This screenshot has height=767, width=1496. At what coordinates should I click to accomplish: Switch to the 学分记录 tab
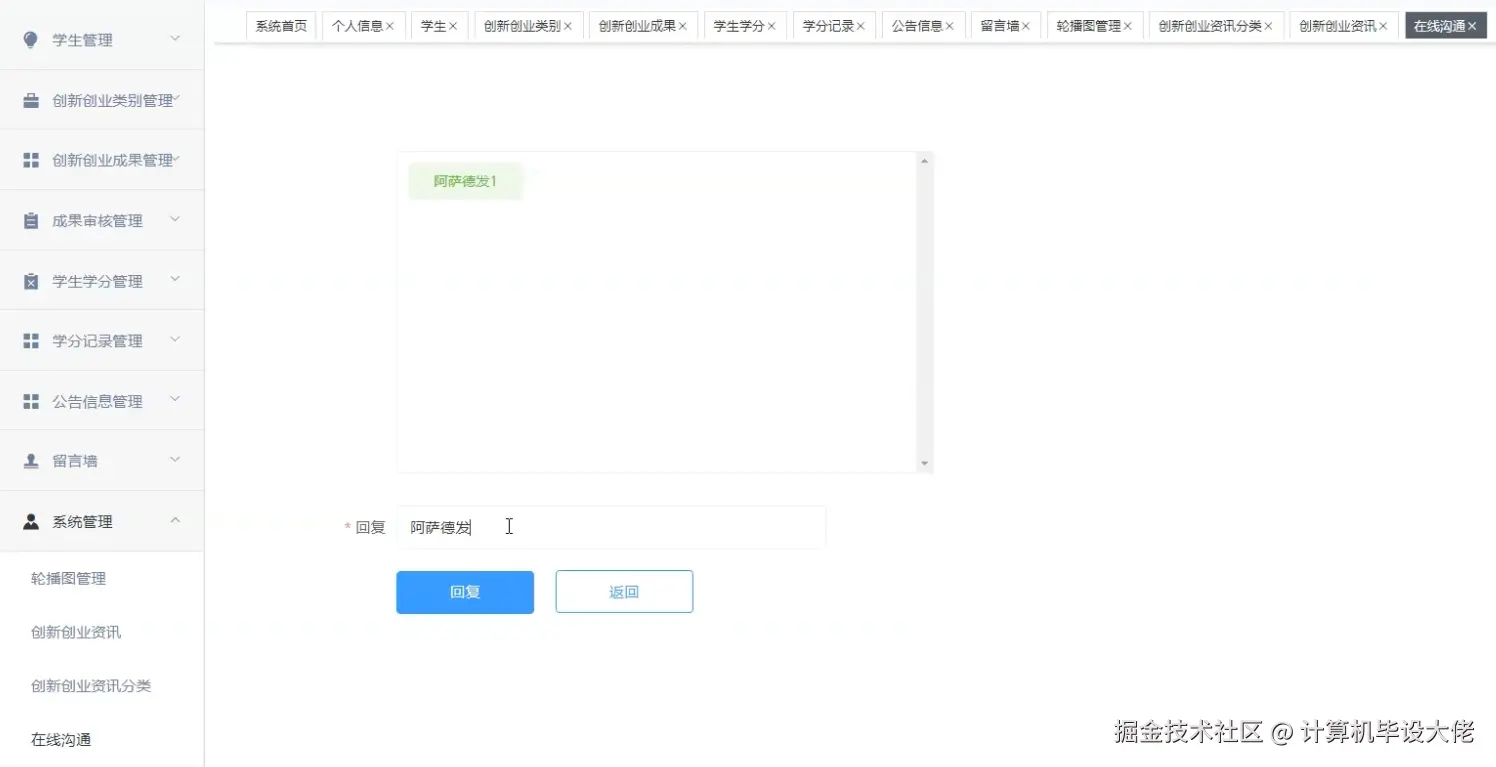point(827,25)
